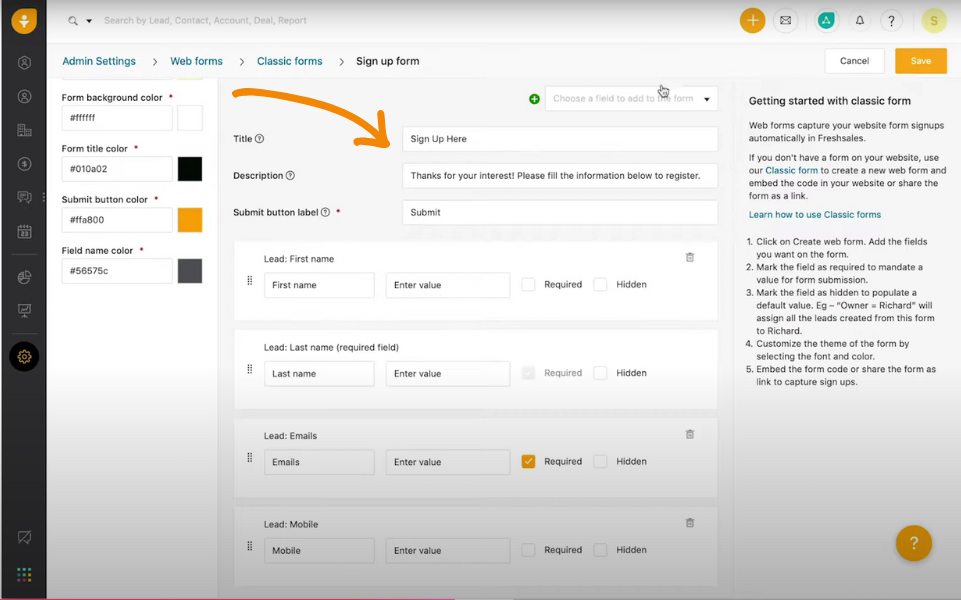The image size is (961, 600).
Task: Expand the search filter dropdown arrow
Action: pyautogui.click(x=89, y=21)
